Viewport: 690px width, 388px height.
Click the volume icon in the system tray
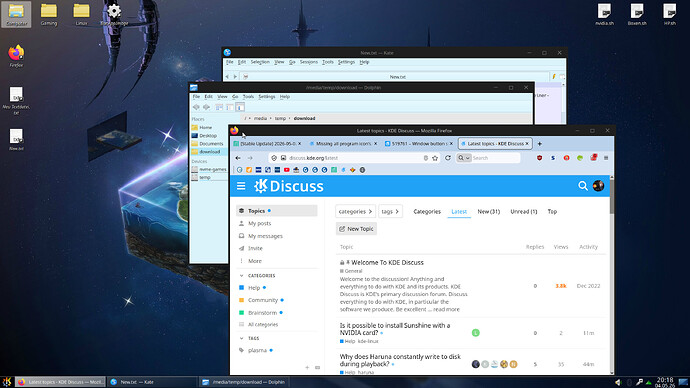click(618, 382)
